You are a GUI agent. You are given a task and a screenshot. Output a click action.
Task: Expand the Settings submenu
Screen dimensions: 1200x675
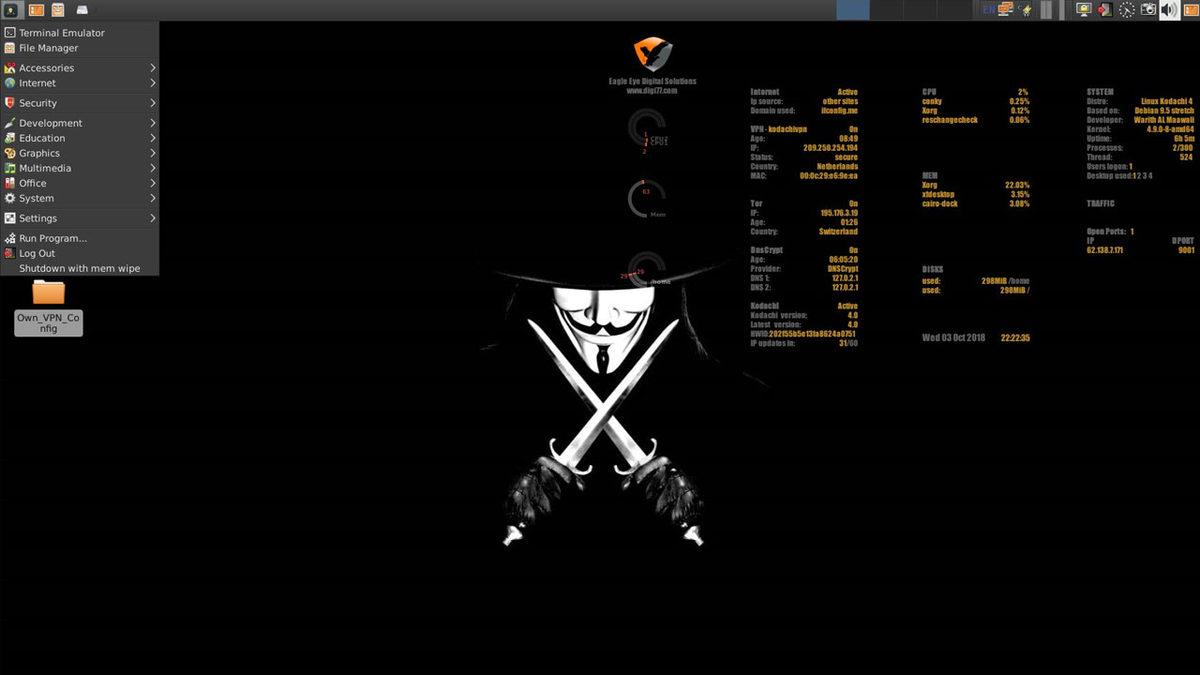tap(37, 218)
